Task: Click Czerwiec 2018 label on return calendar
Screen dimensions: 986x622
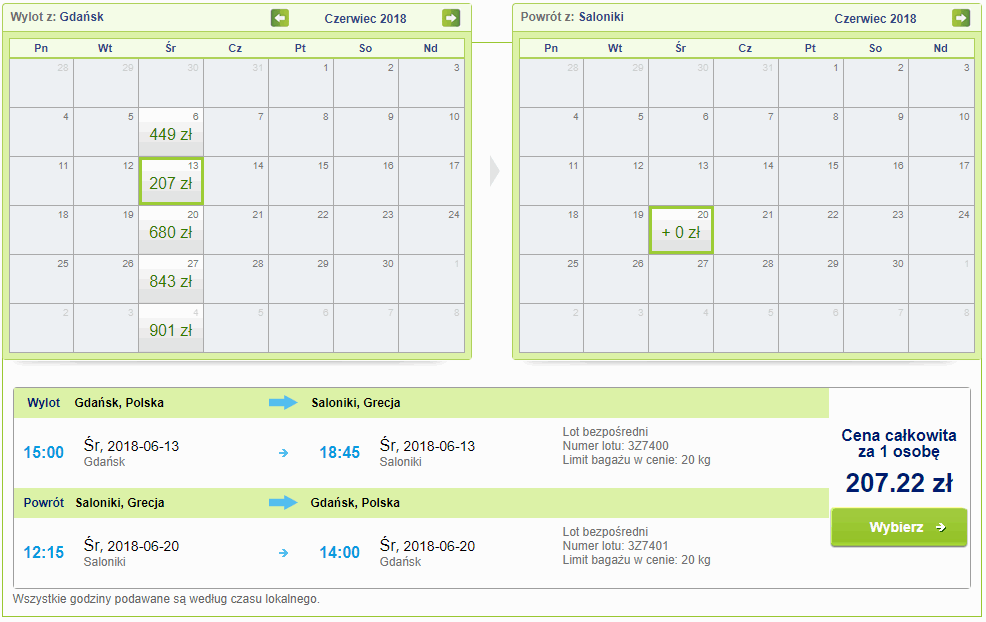Action: click(x=875, y=19)
